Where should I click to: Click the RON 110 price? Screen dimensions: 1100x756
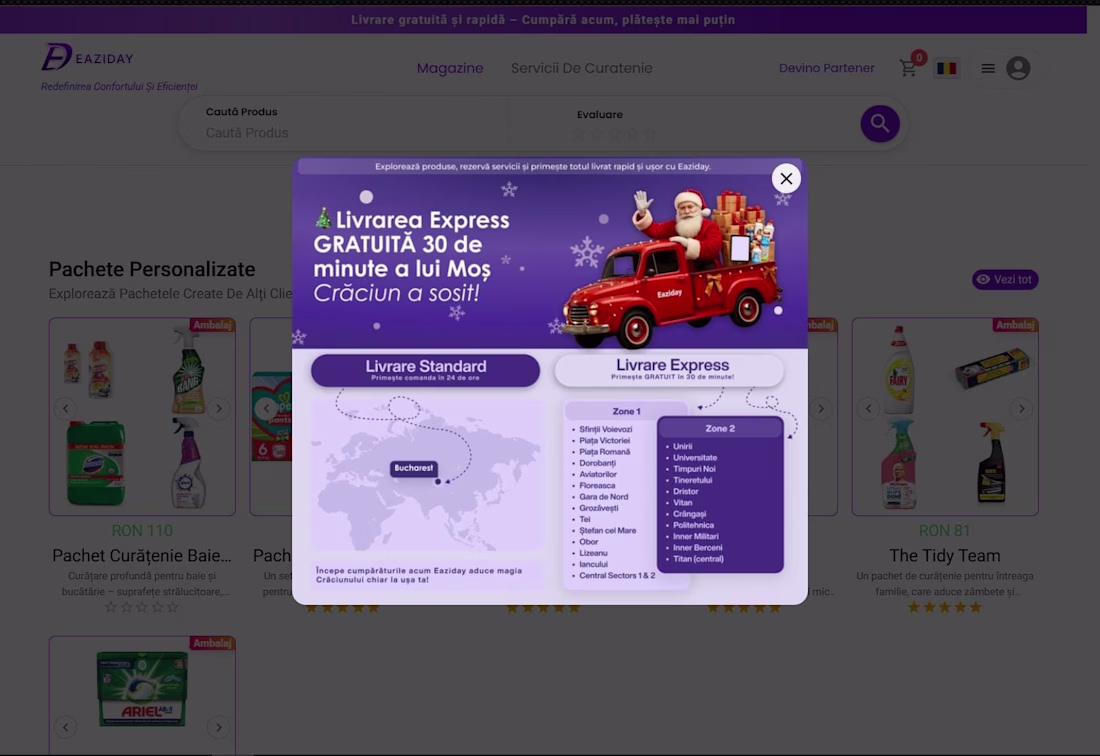142,531
